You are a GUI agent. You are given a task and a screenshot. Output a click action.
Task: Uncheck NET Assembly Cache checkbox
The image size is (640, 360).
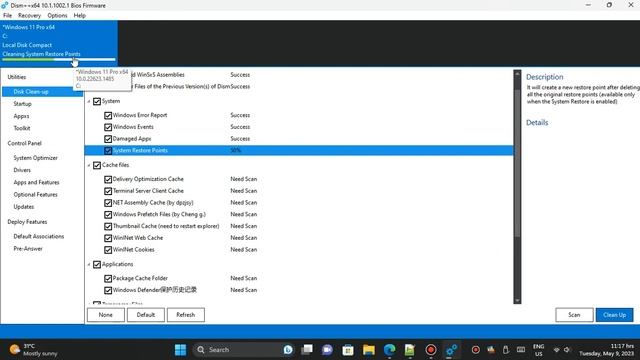click(108, 203)
